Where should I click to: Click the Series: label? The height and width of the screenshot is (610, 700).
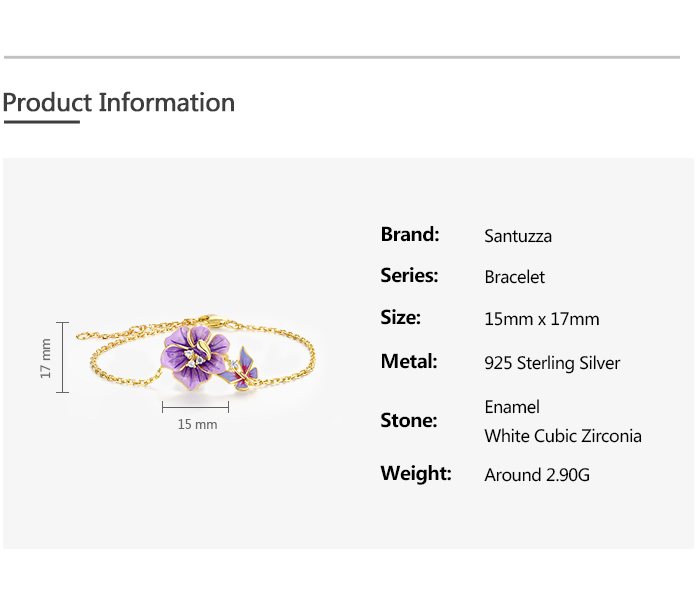(x=409, y=276)
